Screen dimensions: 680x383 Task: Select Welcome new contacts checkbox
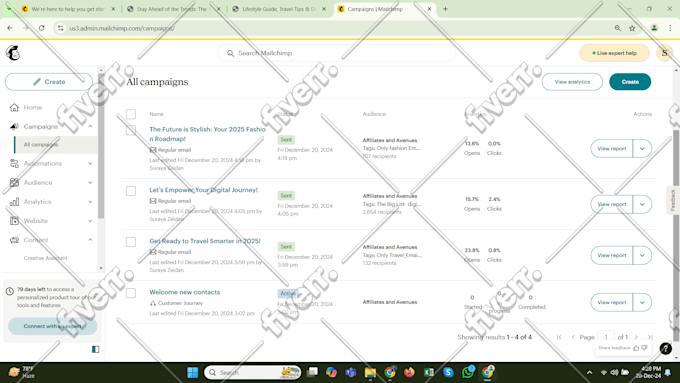[x=131, y=293]
